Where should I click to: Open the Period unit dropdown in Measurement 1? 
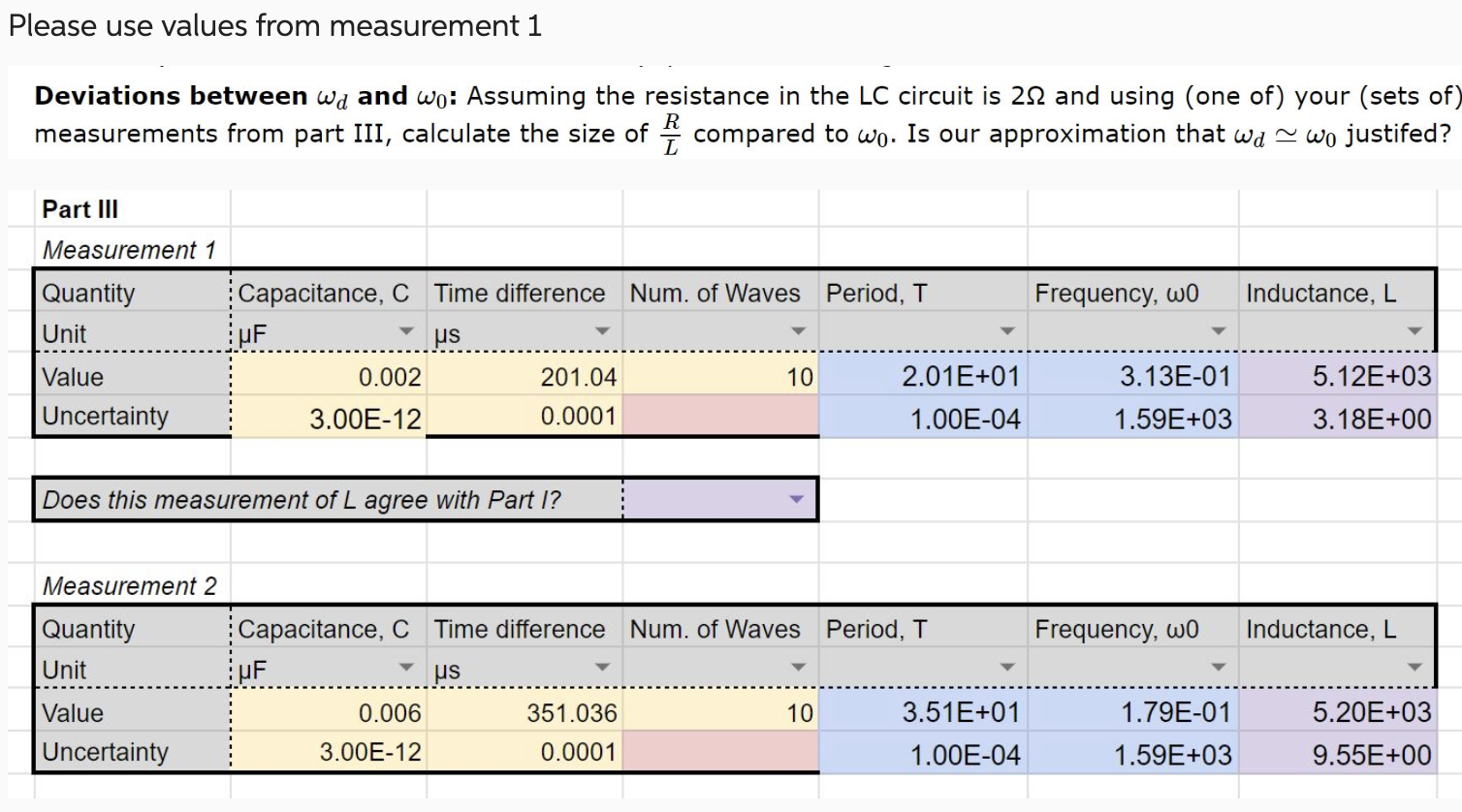1008,332
